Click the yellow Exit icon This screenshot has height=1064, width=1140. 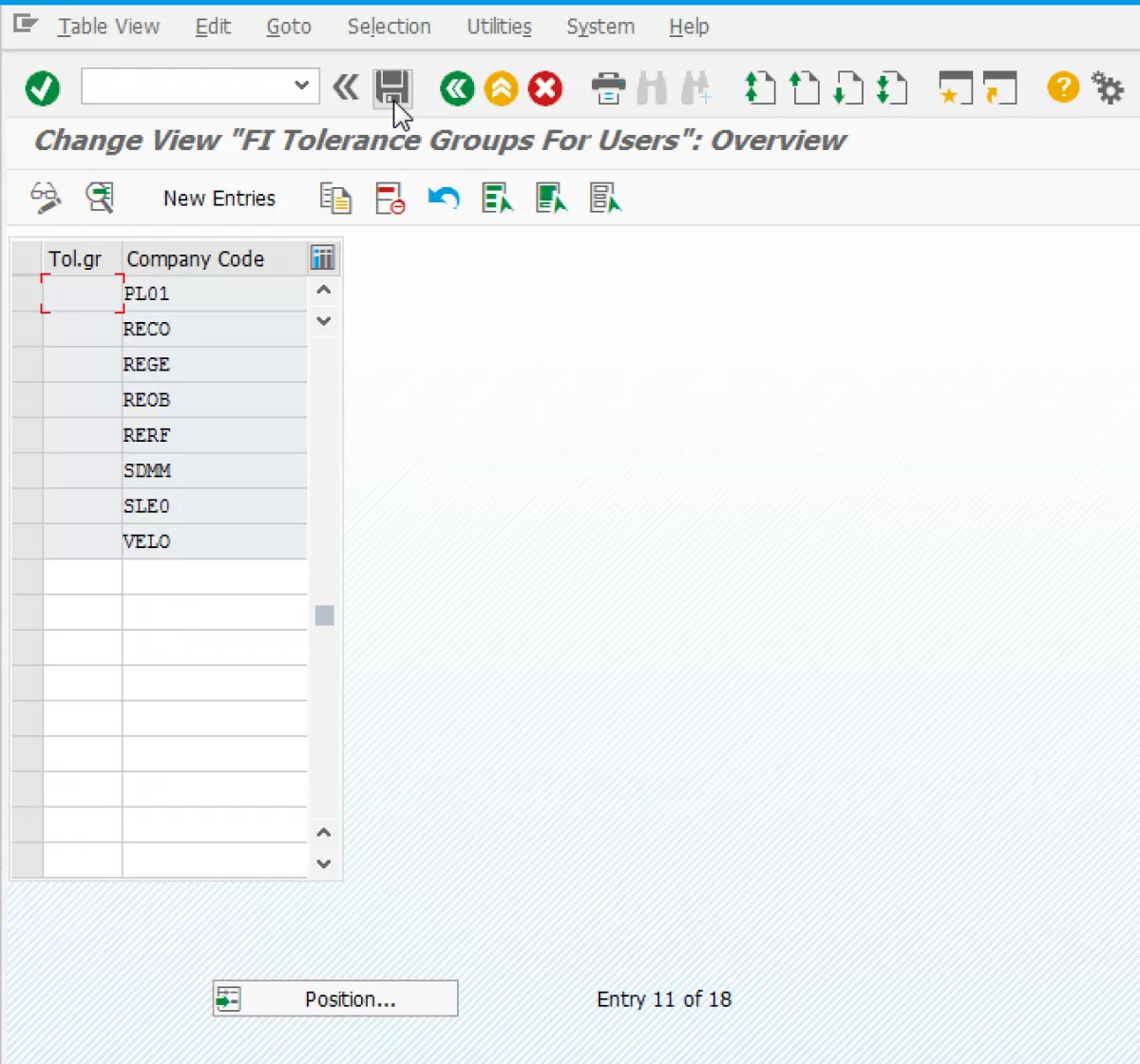tap(501, 89)
